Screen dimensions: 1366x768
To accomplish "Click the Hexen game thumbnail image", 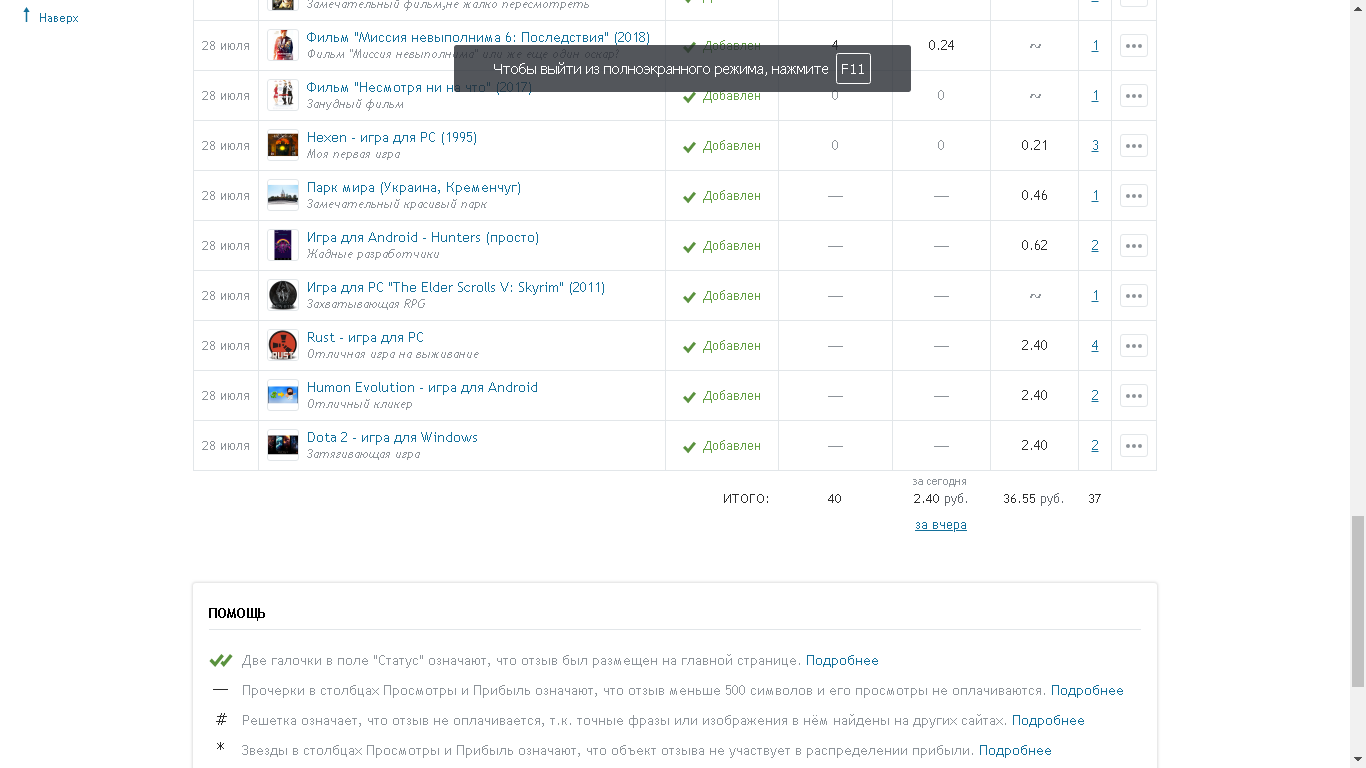I will click(x=283, y=146).
